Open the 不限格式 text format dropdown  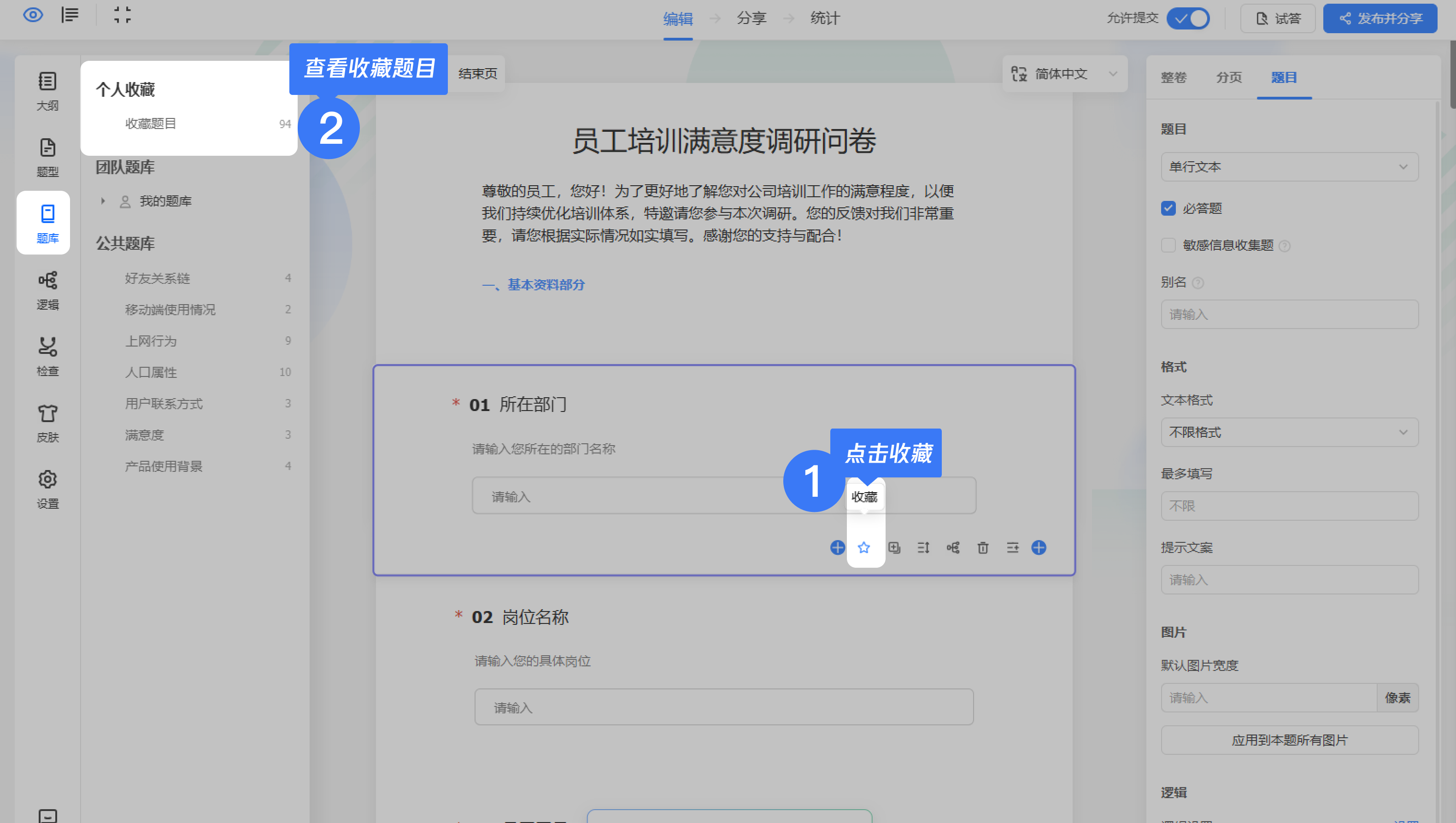pyautogui.click(x=1289, y=432)
